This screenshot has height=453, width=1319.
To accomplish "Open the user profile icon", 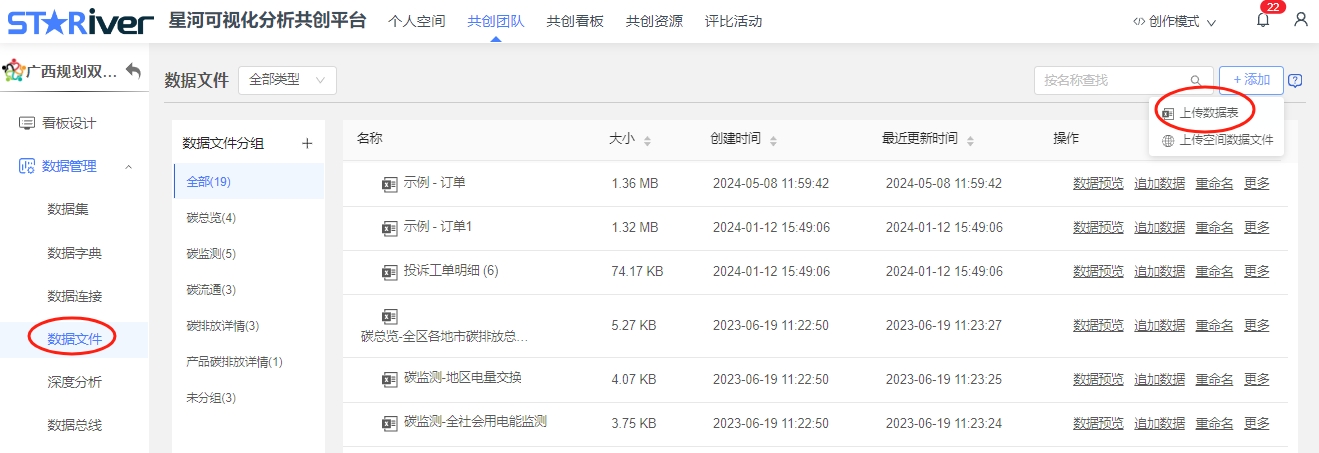I will pos(1300,20).
